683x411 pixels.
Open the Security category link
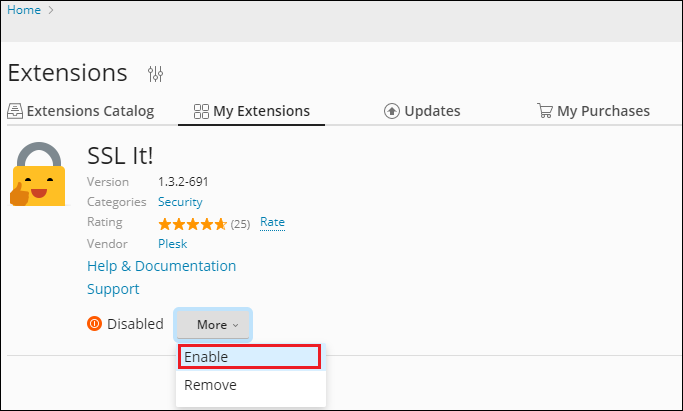click(x=180, y=202)
